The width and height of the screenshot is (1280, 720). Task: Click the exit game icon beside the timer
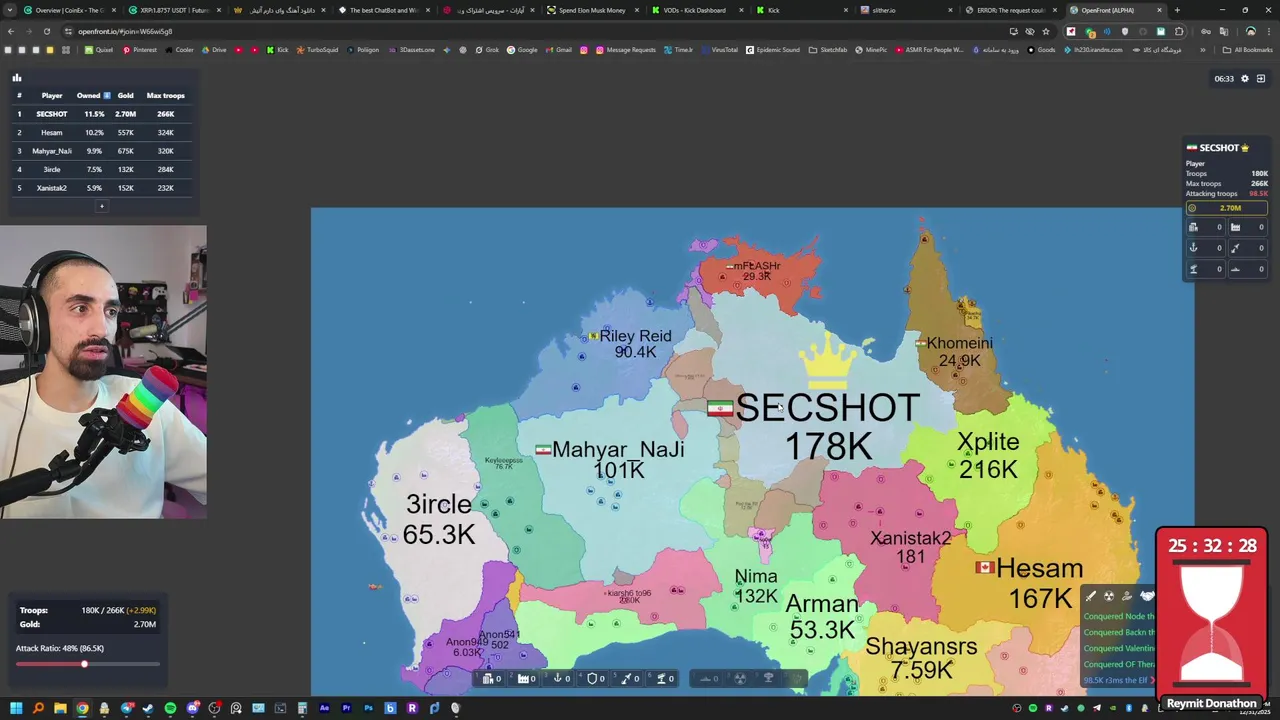(x=1261, y=78)
